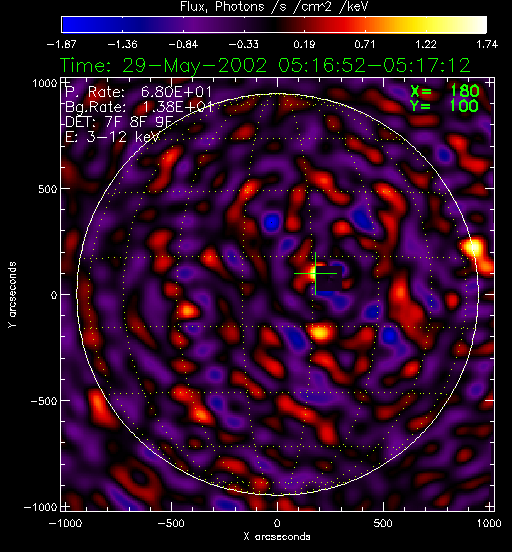Click the DET: 7F 8F 9F label
This screenshot has width=512, height=552.
119,122
